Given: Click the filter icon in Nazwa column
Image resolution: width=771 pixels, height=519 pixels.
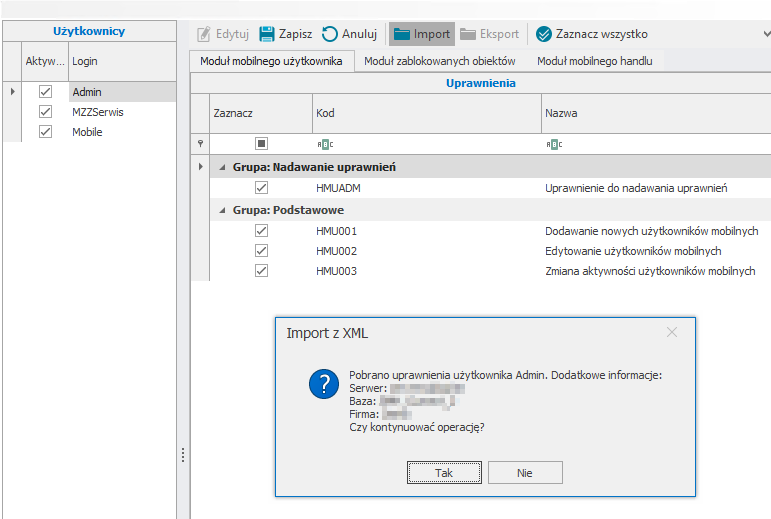Looking at the screenshot, I should 553,144.
